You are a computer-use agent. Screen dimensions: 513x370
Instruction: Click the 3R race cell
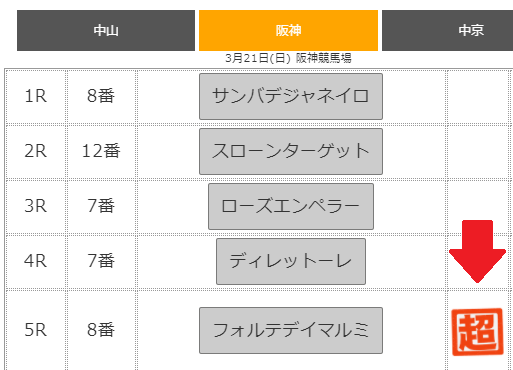click(35, 206)
